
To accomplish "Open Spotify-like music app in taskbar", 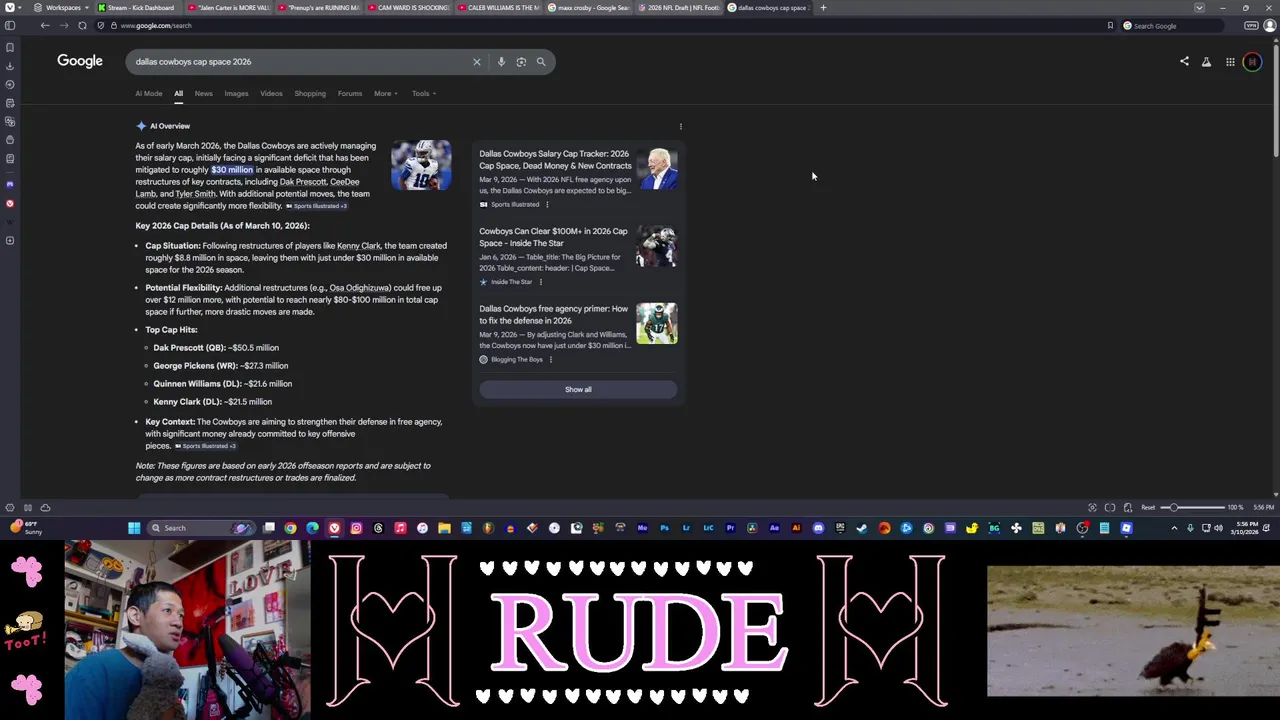I will (400, 528).
